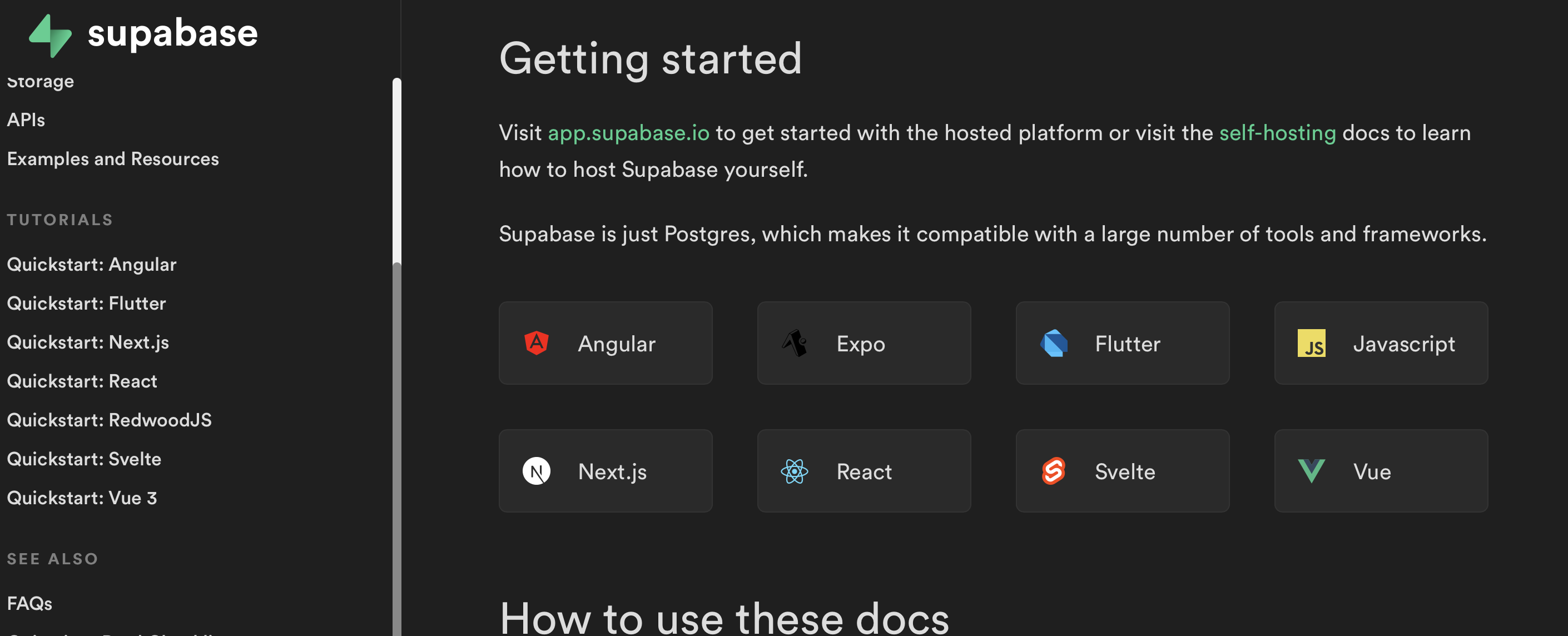Open the Expo quickstart card
The image size is (1568, 636).
(x=864, y=342)
